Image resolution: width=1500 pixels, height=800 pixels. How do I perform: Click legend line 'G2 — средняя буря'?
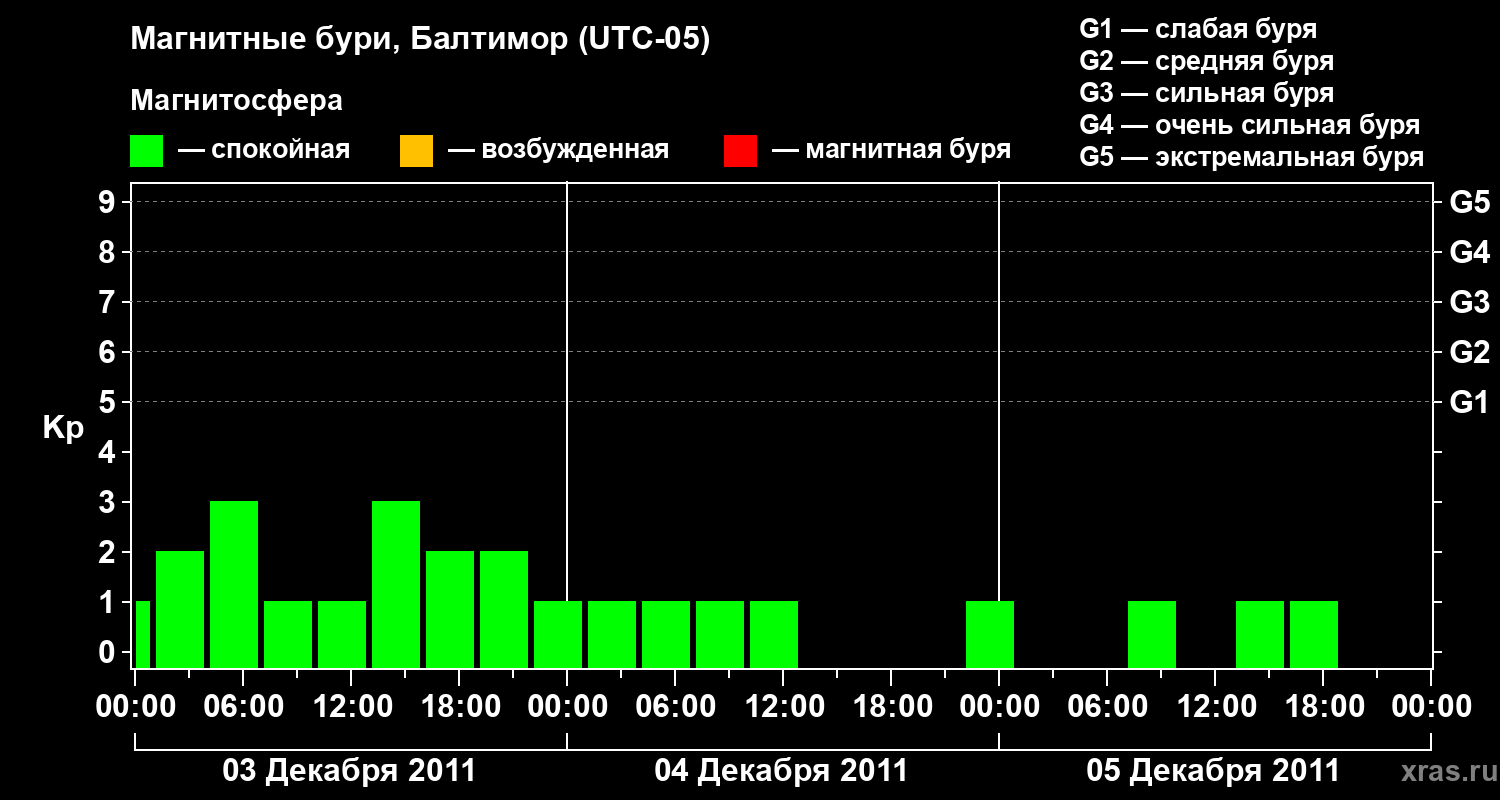(x=1206, y=61)
